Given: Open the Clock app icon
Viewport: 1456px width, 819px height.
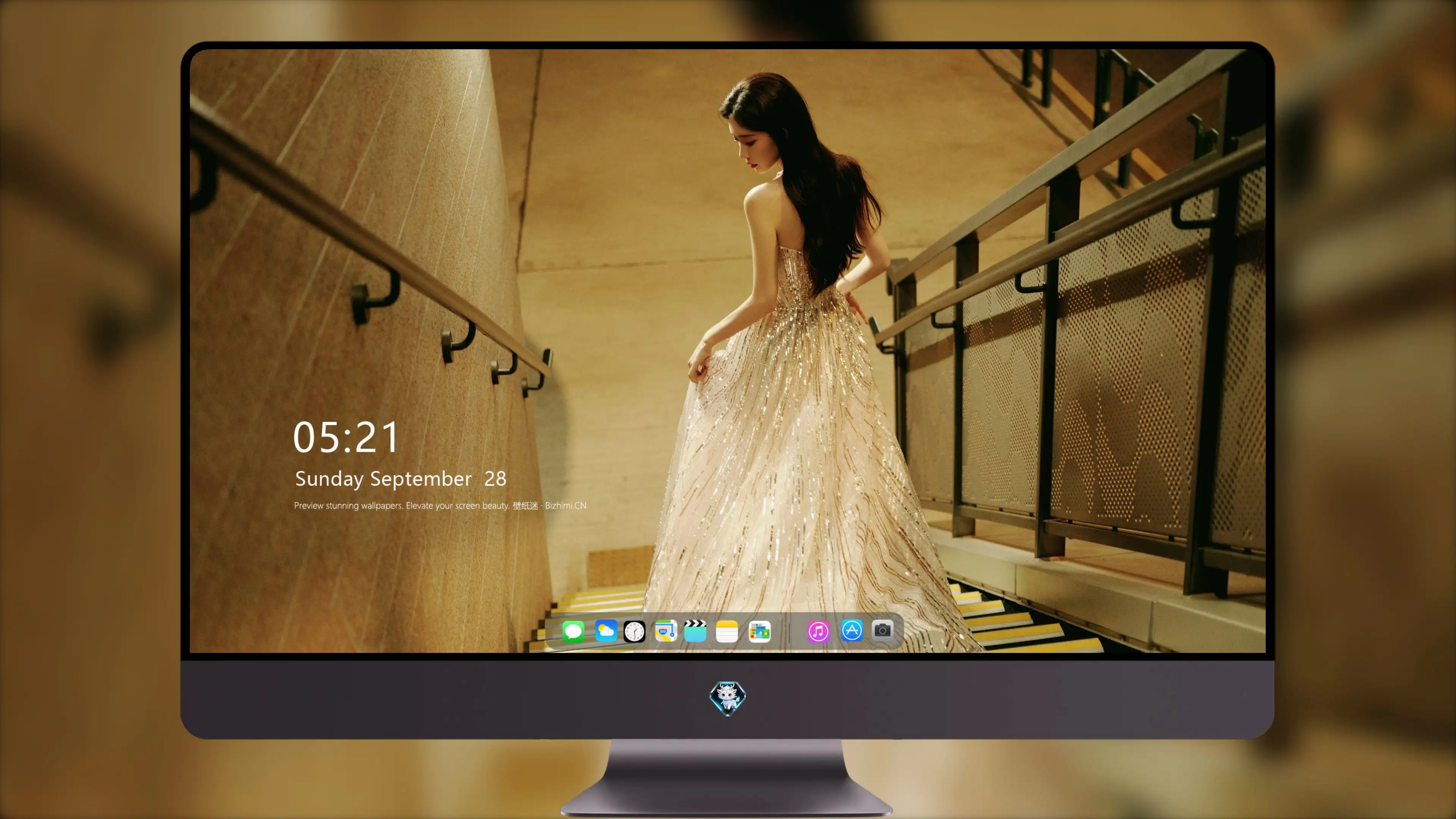Looking at the screenshot, I should pyautogui.click(x=634, y=631).
